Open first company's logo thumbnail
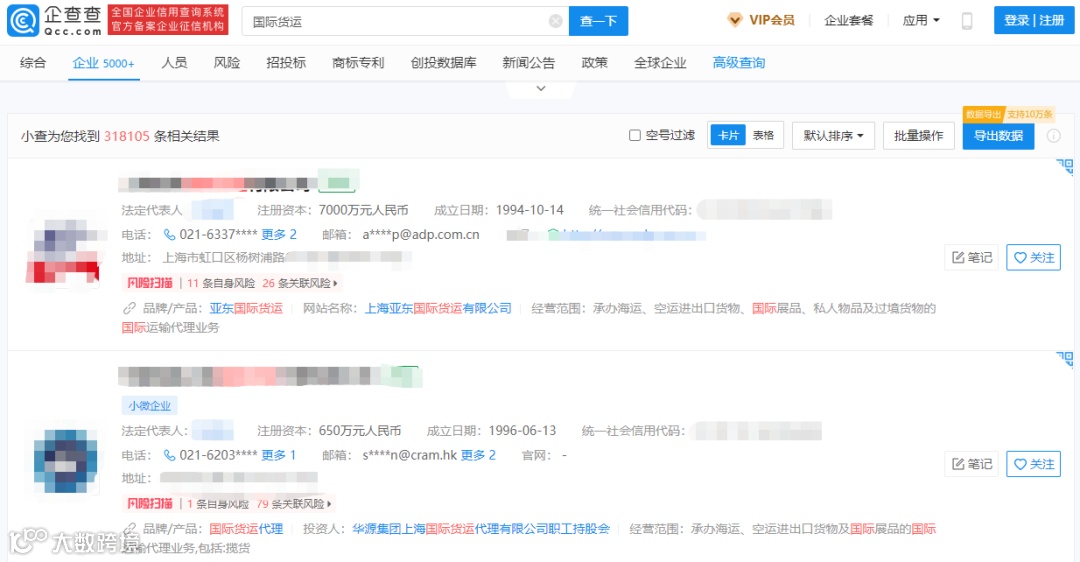This screenshot has width=1080, height=562. [64, 251]
